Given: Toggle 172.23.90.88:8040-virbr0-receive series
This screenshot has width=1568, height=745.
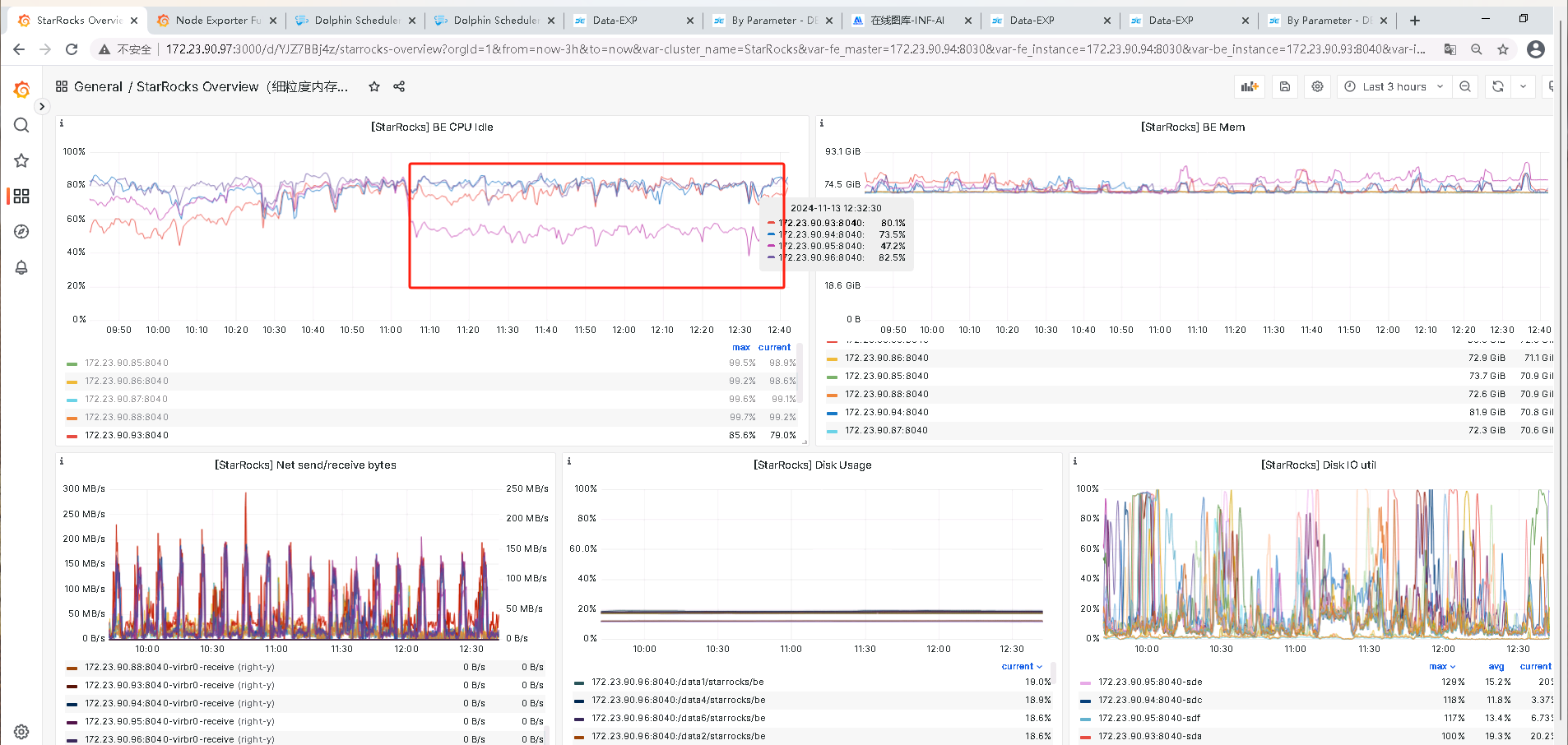Looking at the screenshot, I should [x=179, y=667].
